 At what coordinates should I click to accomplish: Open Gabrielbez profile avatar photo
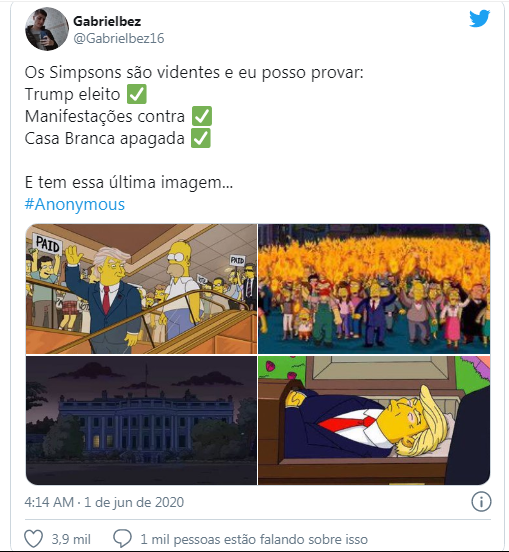point(47,29)
